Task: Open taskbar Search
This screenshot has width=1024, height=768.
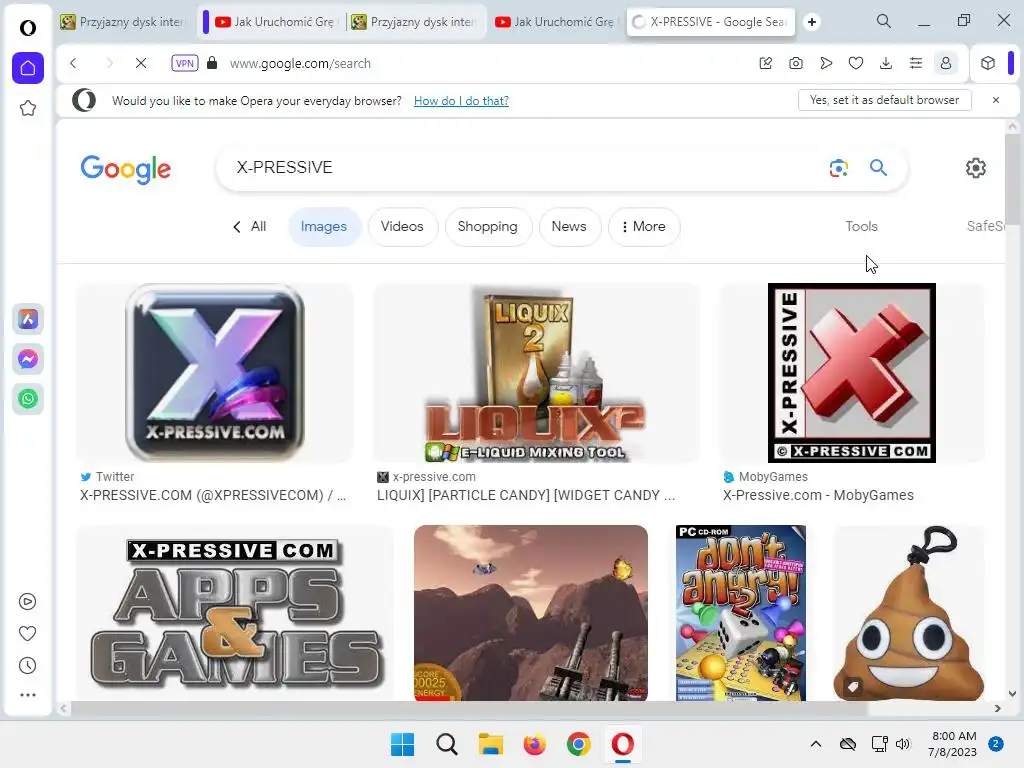Action: click(447, 744)
